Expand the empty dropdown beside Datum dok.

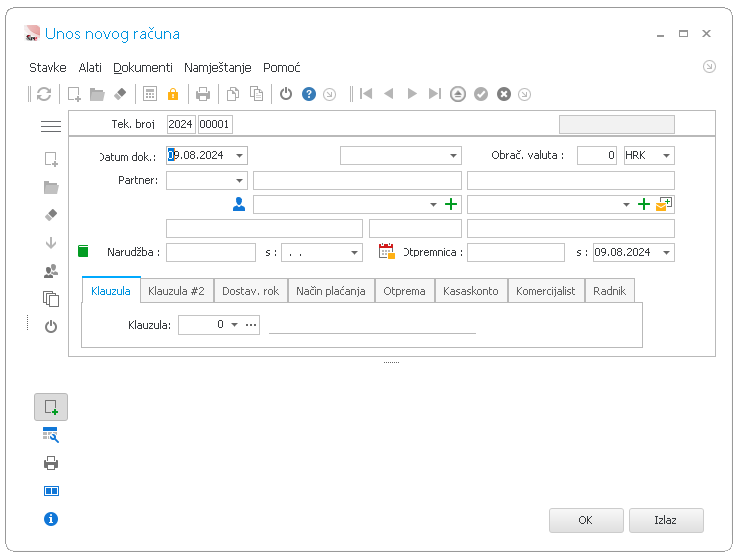point(453,156)
